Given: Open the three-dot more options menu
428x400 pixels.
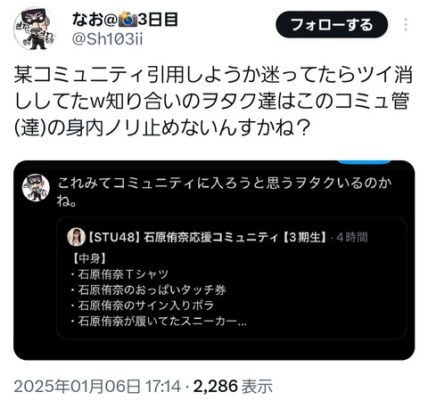Looking at the screenshot, I should [406, 25].
